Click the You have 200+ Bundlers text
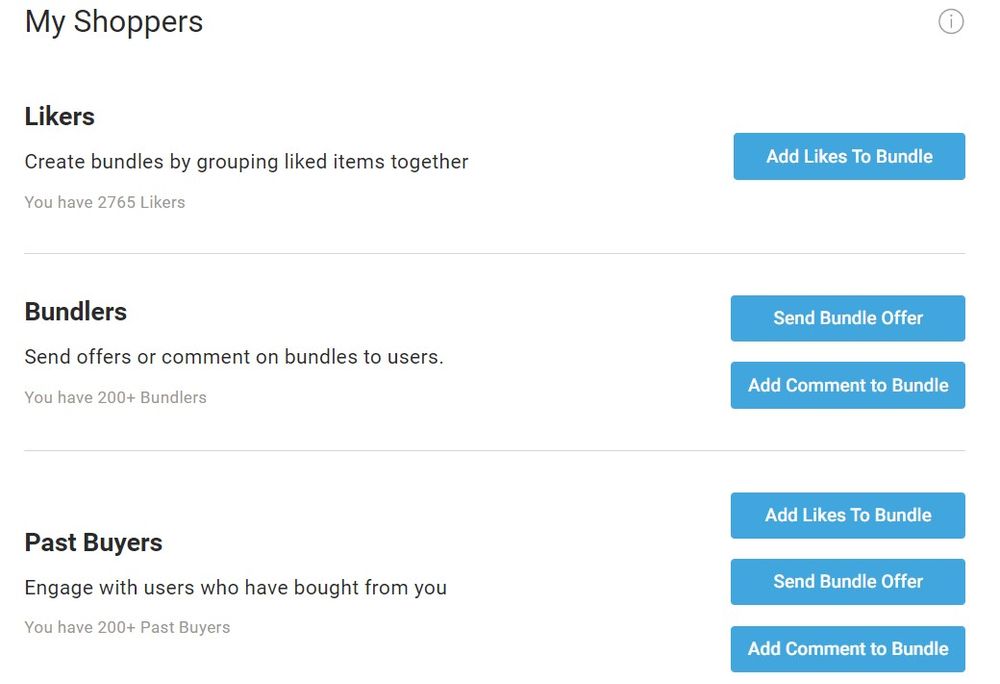This screenshot has width=1000, height=684. pos(115,397)
